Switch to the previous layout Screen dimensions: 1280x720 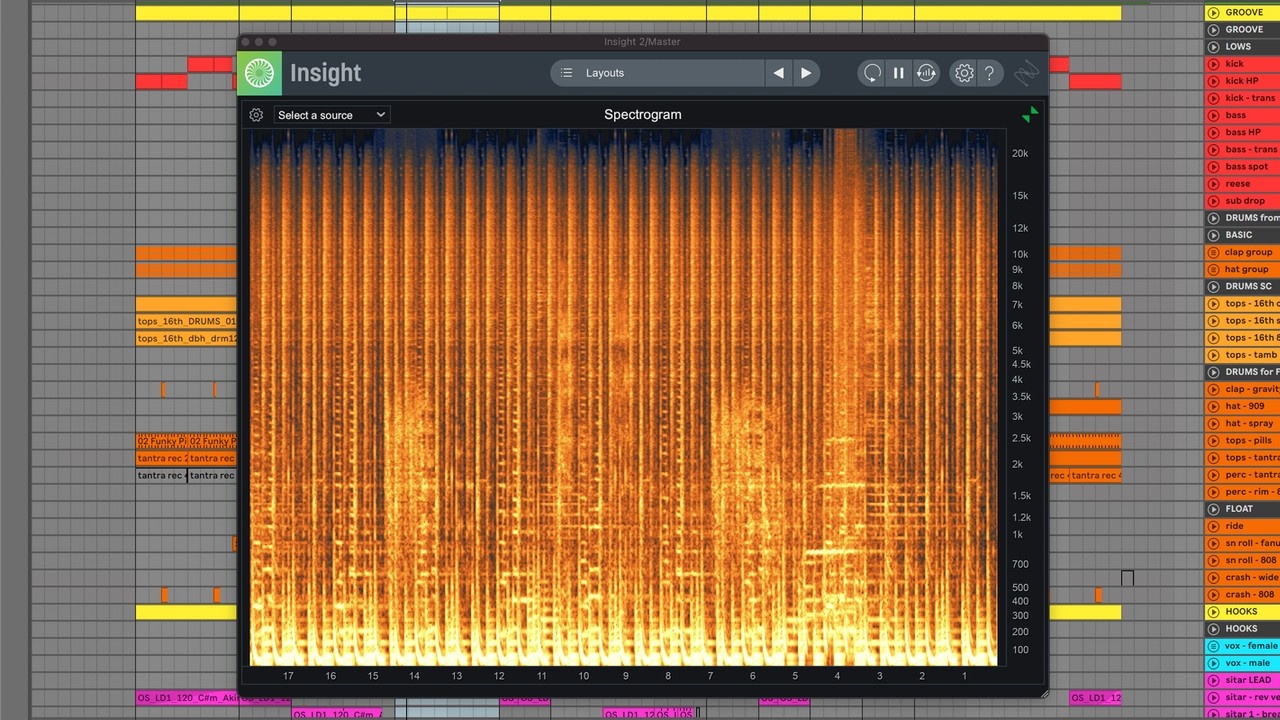(x=778, y=73)
